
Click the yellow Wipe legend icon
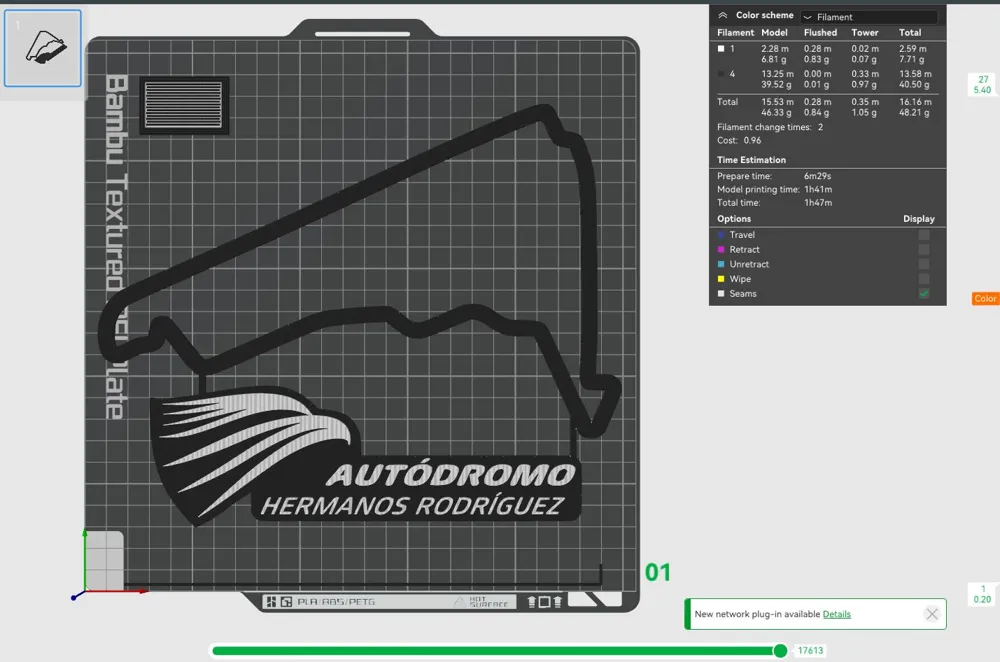point(721,278)
